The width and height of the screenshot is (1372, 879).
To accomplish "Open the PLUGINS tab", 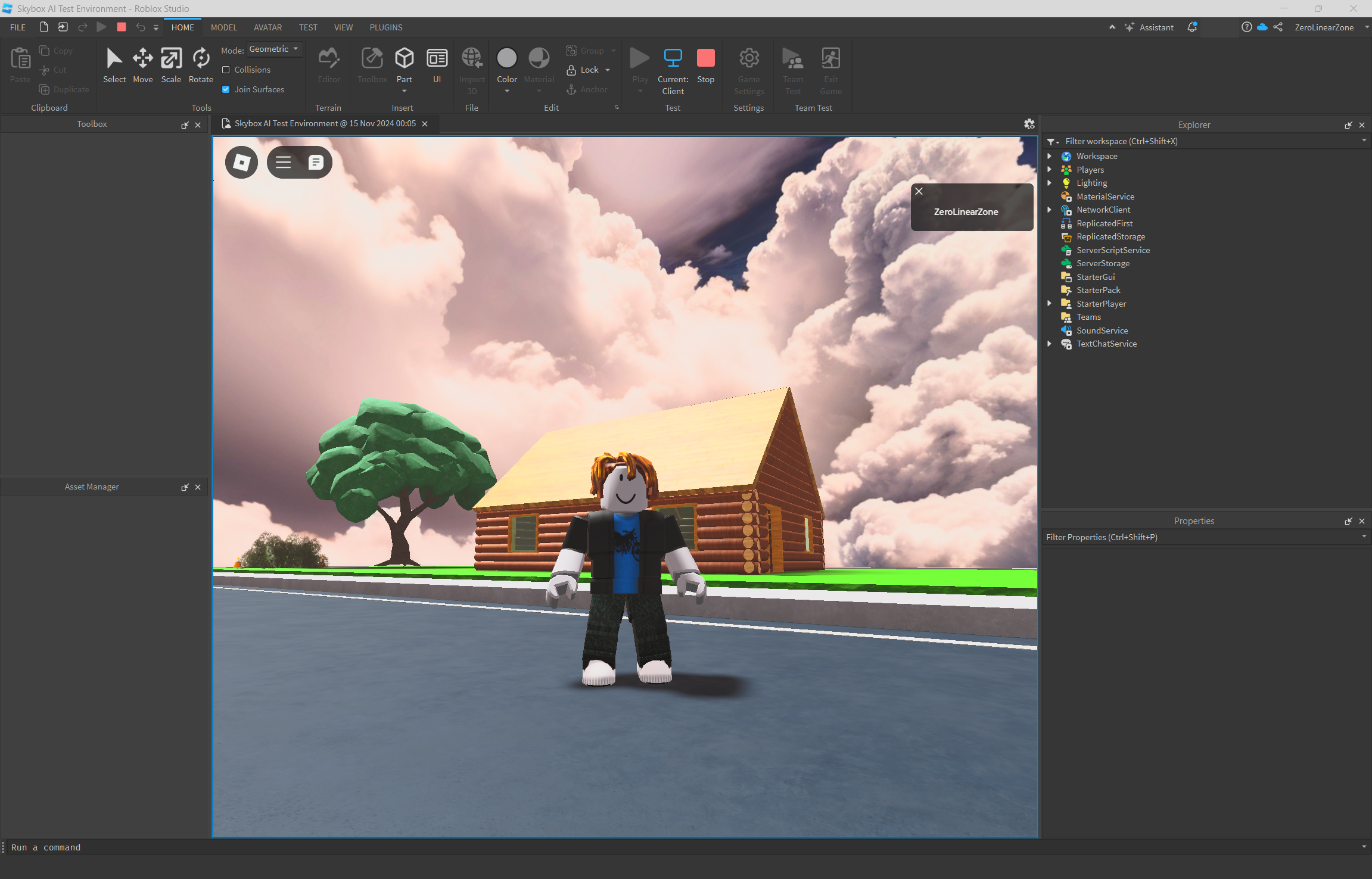I will (386, 27).
